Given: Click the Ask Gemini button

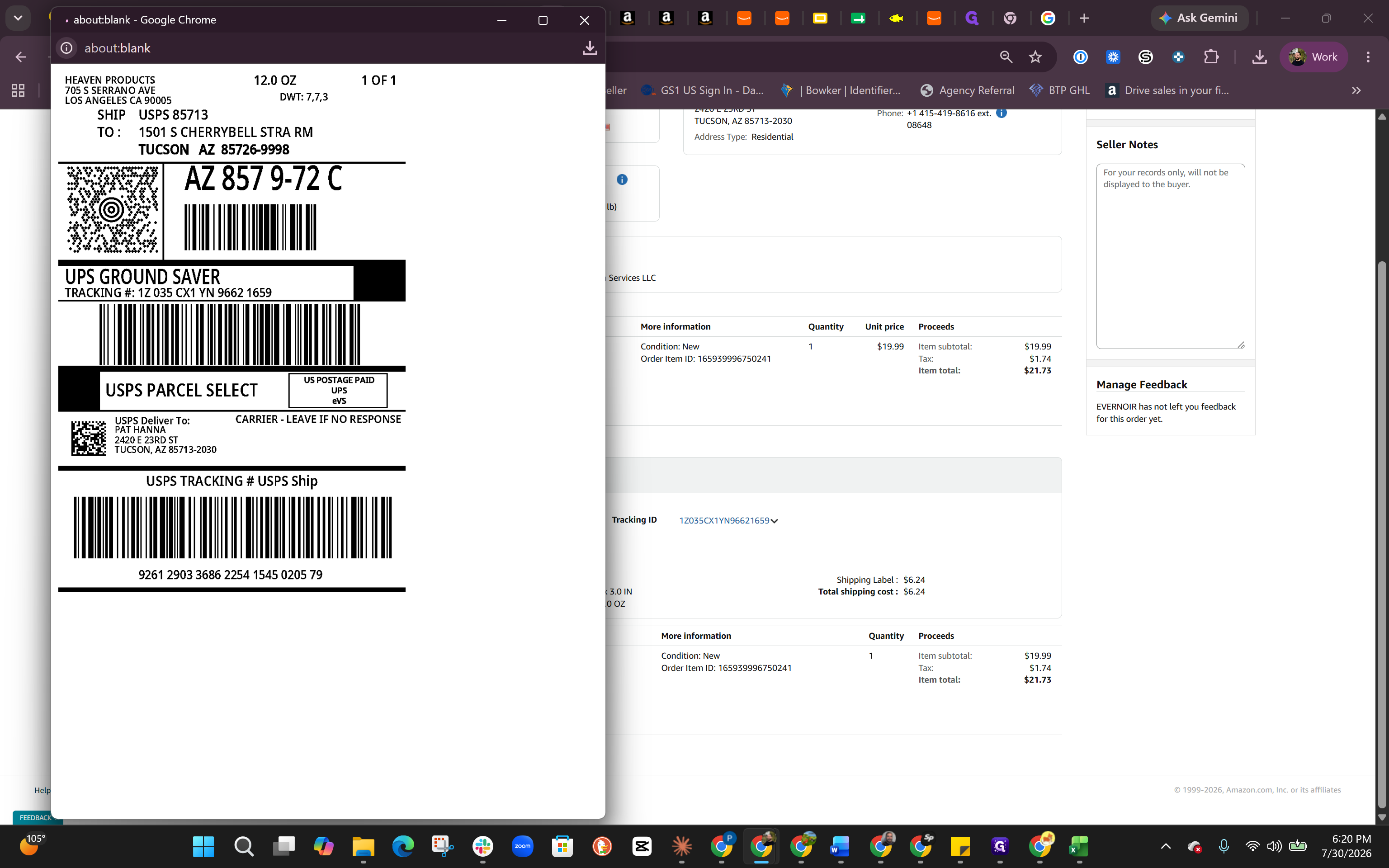Looking at the screenshot, I should [x=1199, y=19].
